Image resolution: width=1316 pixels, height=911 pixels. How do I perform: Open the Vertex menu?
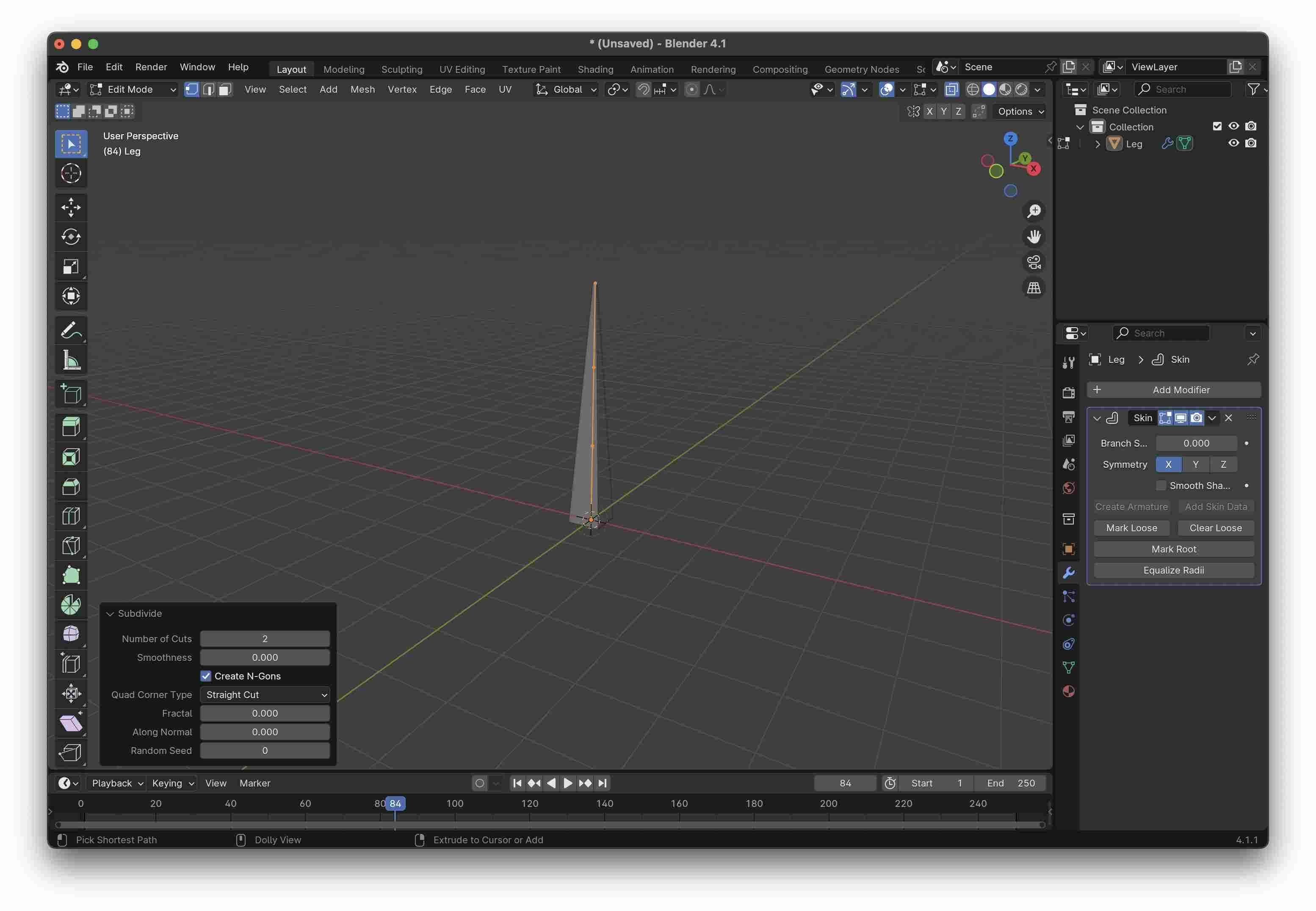402,90
